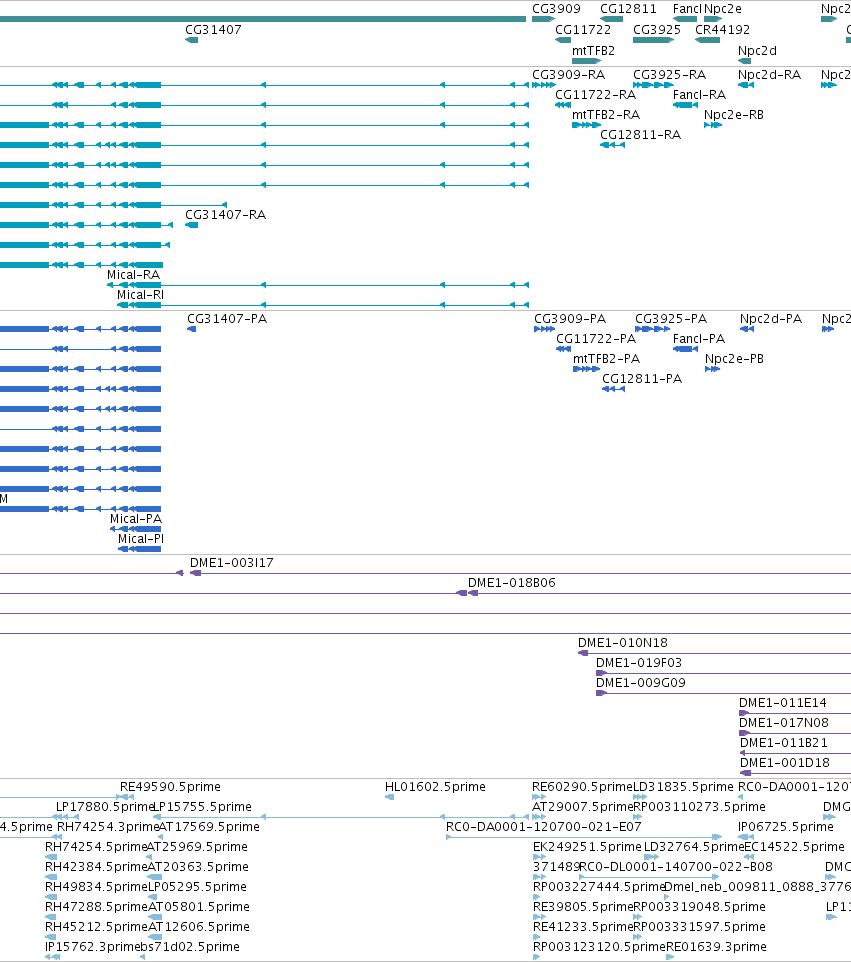Click the DME1-010N18 clone label
This screenshot has width=851, height=962.
623,643
